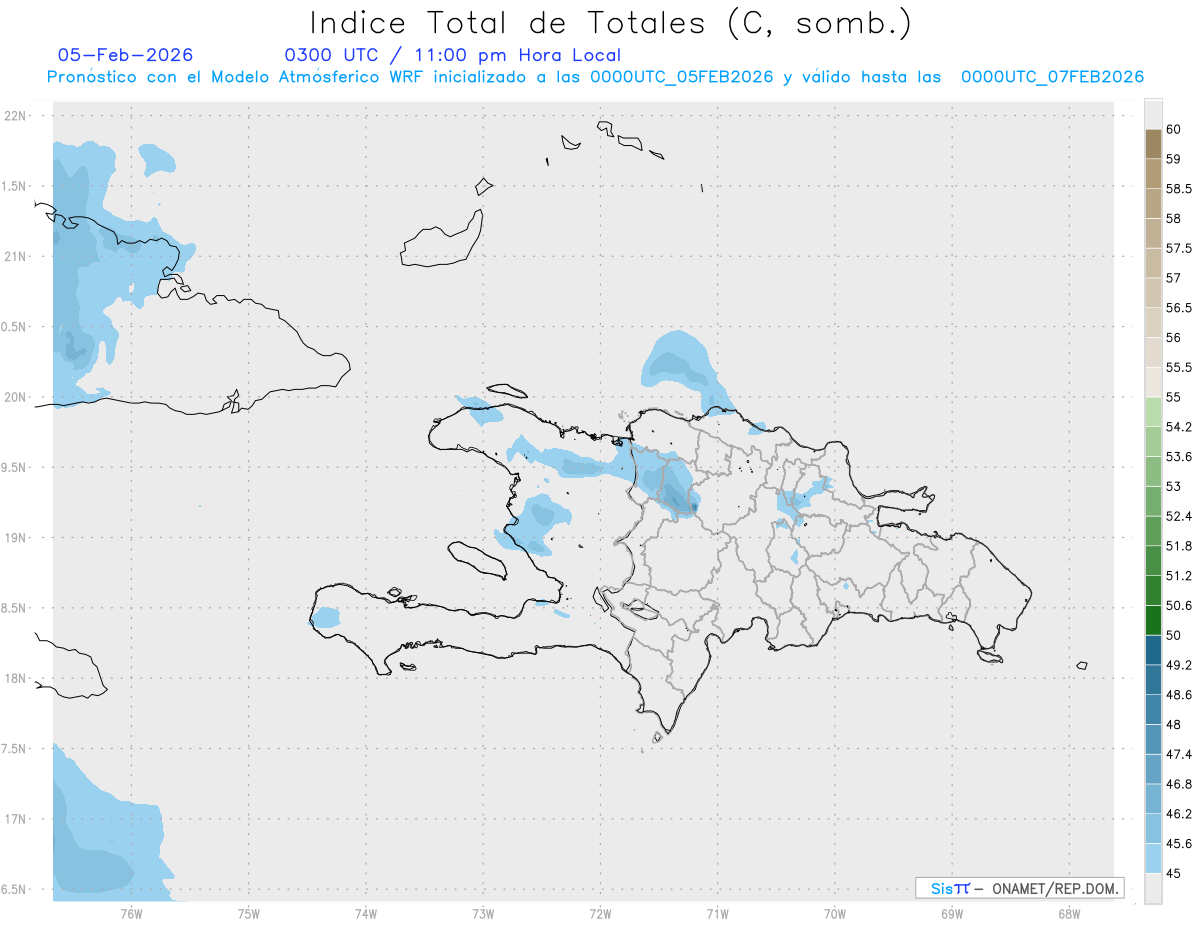Click the '50.6' colorbar label

tap(1178, 606)
